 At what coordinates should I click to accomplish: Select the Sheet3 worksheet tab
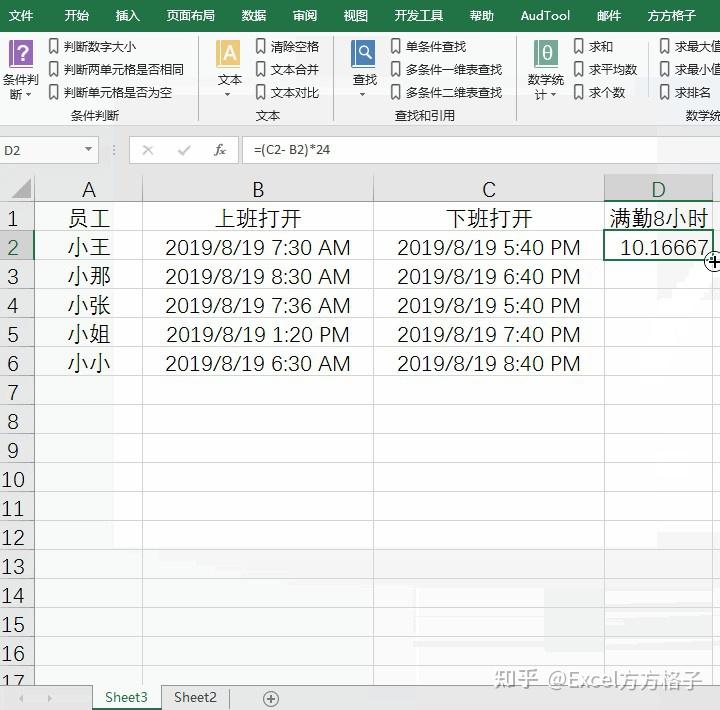point(126,697)
